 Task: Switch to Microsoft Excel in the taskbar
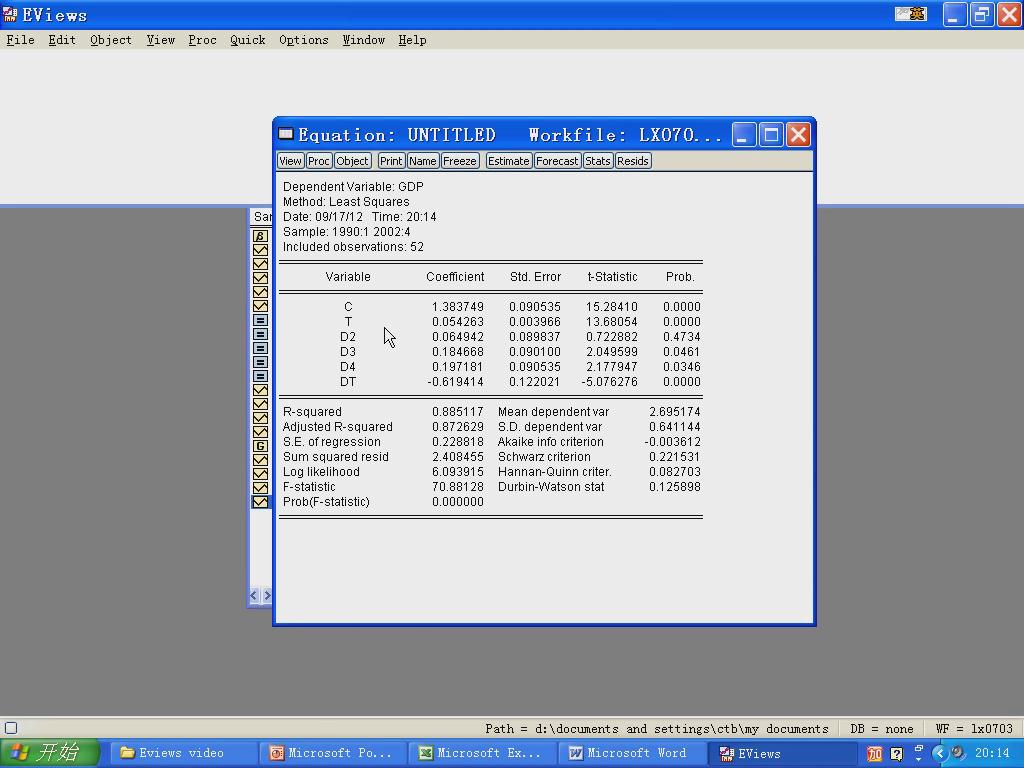(482, 753)
